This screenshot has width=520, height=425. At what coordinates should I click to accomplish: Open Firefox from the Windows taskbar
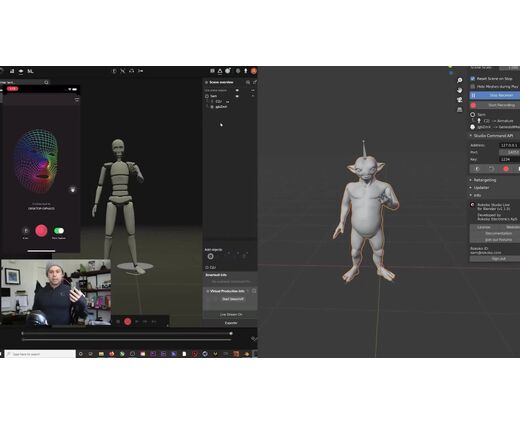tap(111, 354)
